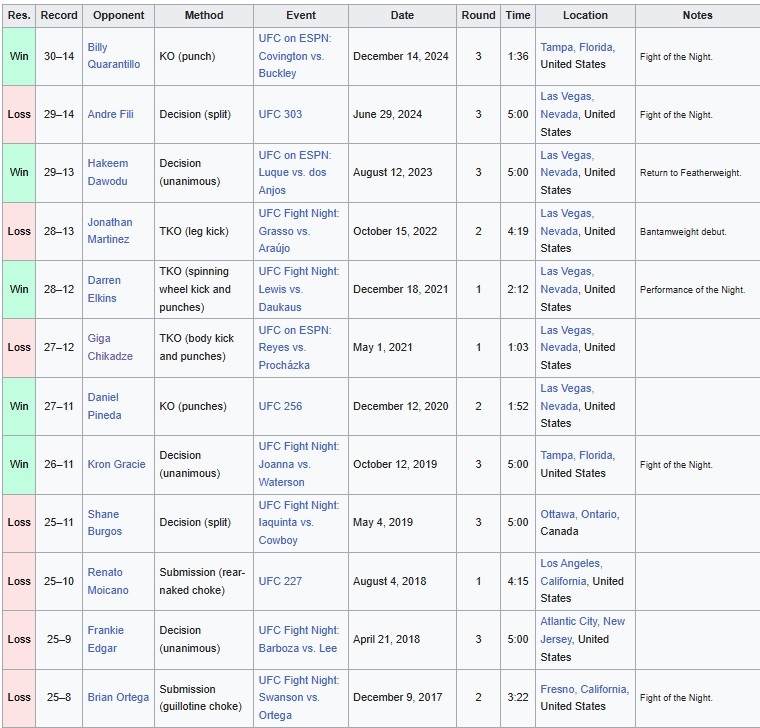Open the UFC 227 event page
The height and width of the screenshot is (728, 760).
280,581
